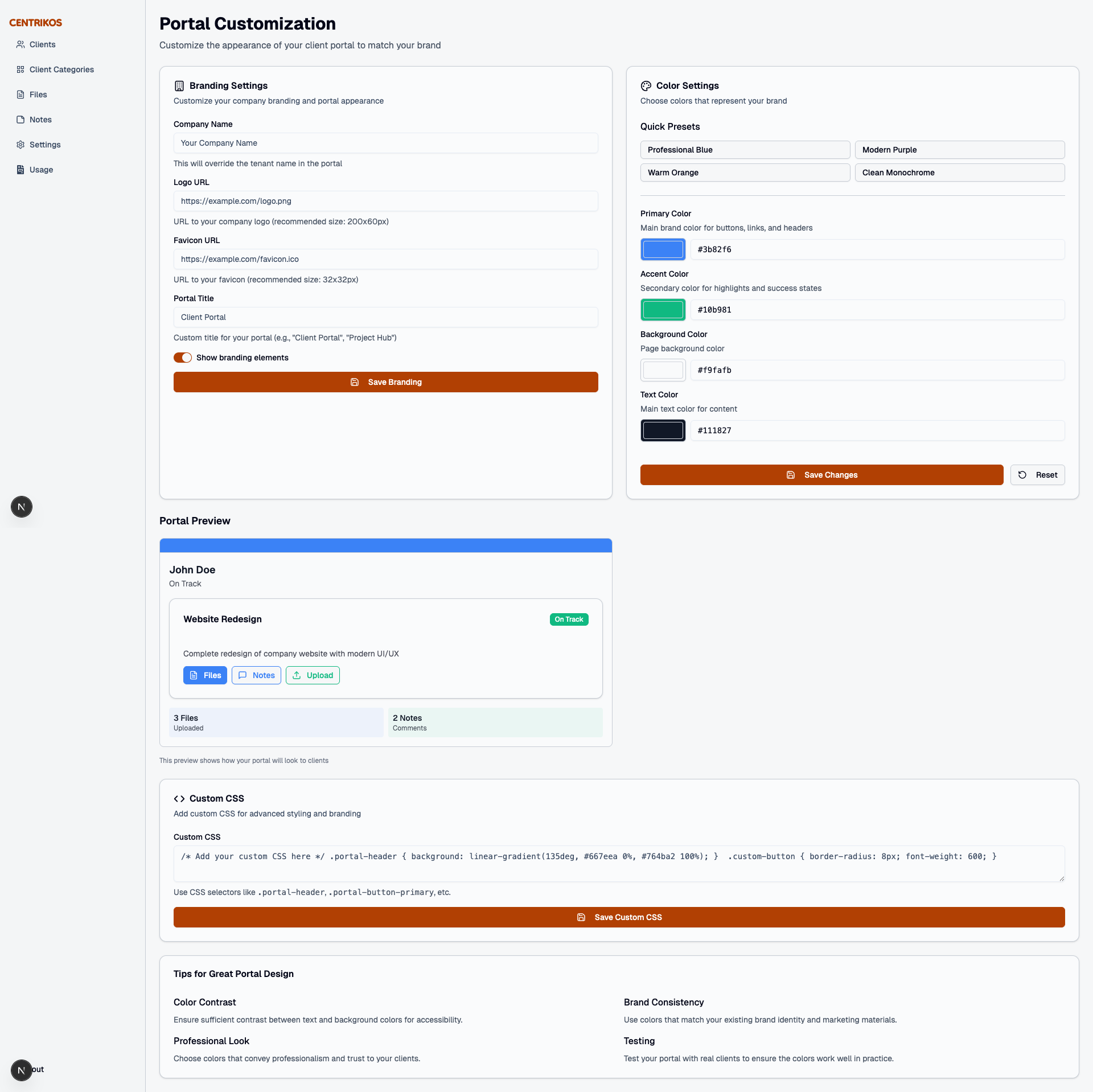Click the 'John Doe' preview name

[x=192, y=570]
